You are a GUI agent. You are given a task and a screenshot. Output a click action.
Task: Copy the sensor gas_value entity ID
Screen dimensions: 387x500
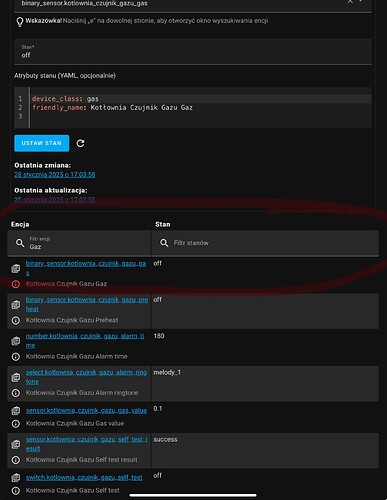point(16,411)
